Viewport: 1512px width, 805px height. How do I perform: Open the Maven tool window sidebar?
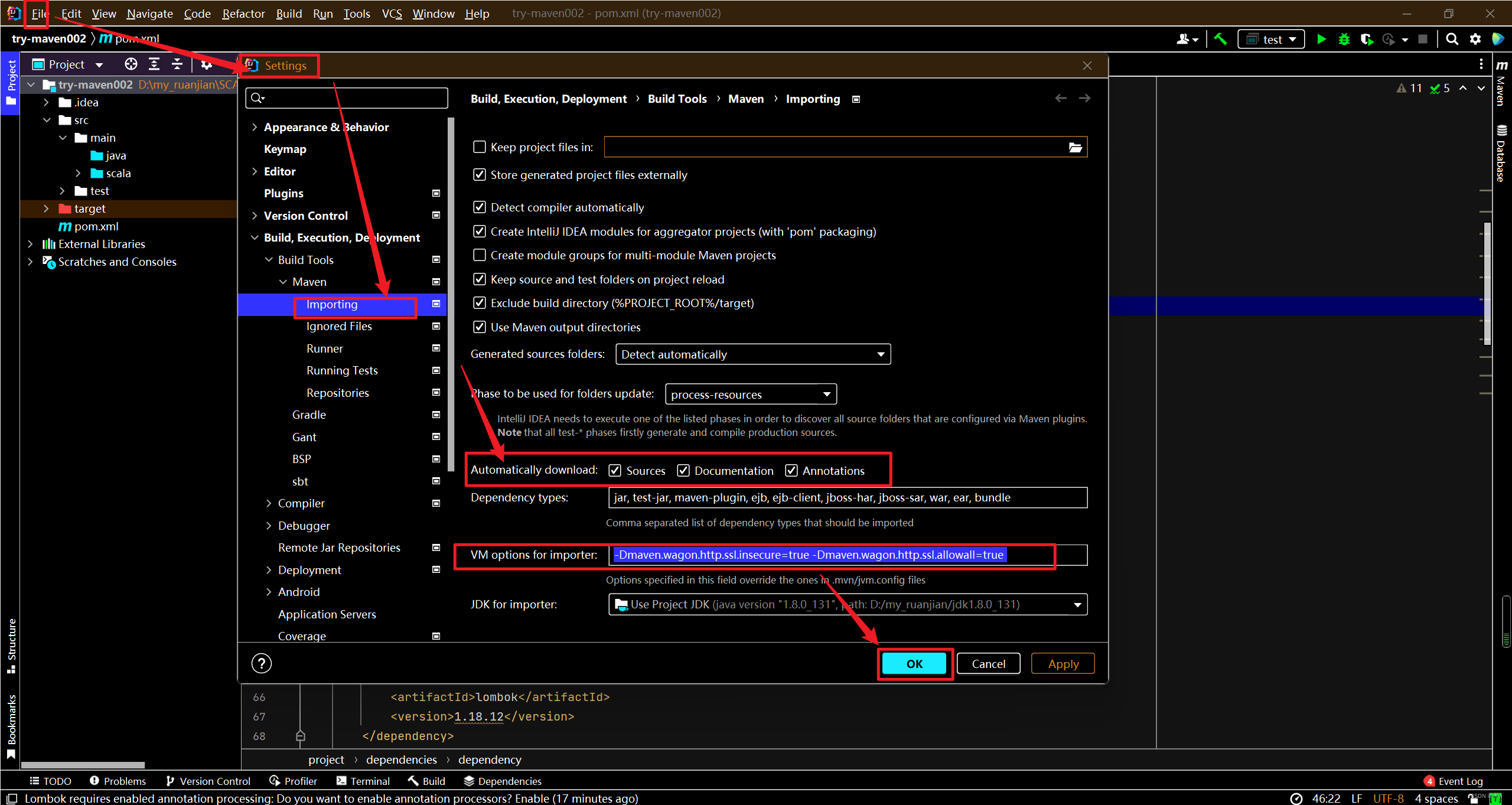point(1501,83)
